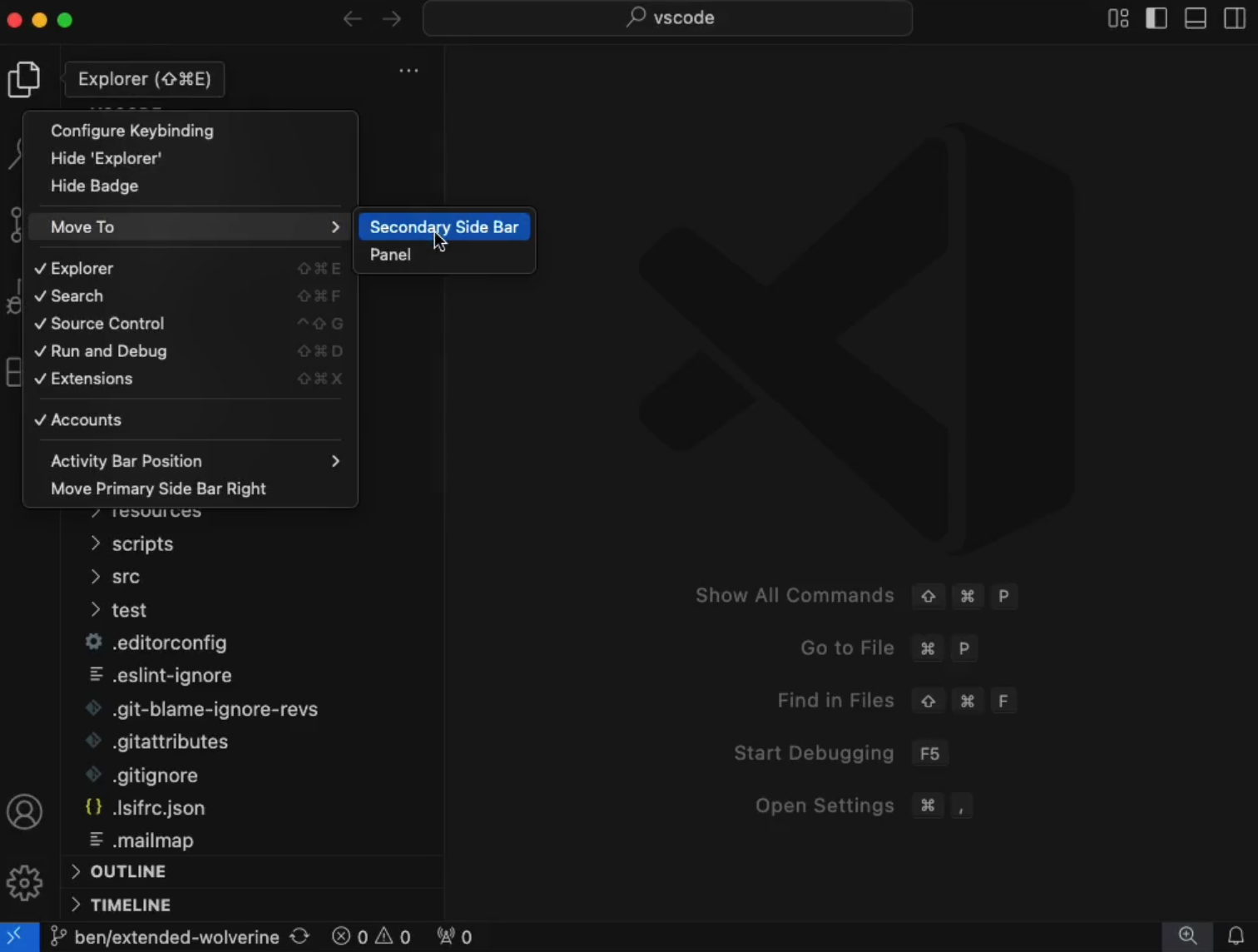Uncheck Source Control in the context menu

tap(191, 324)
